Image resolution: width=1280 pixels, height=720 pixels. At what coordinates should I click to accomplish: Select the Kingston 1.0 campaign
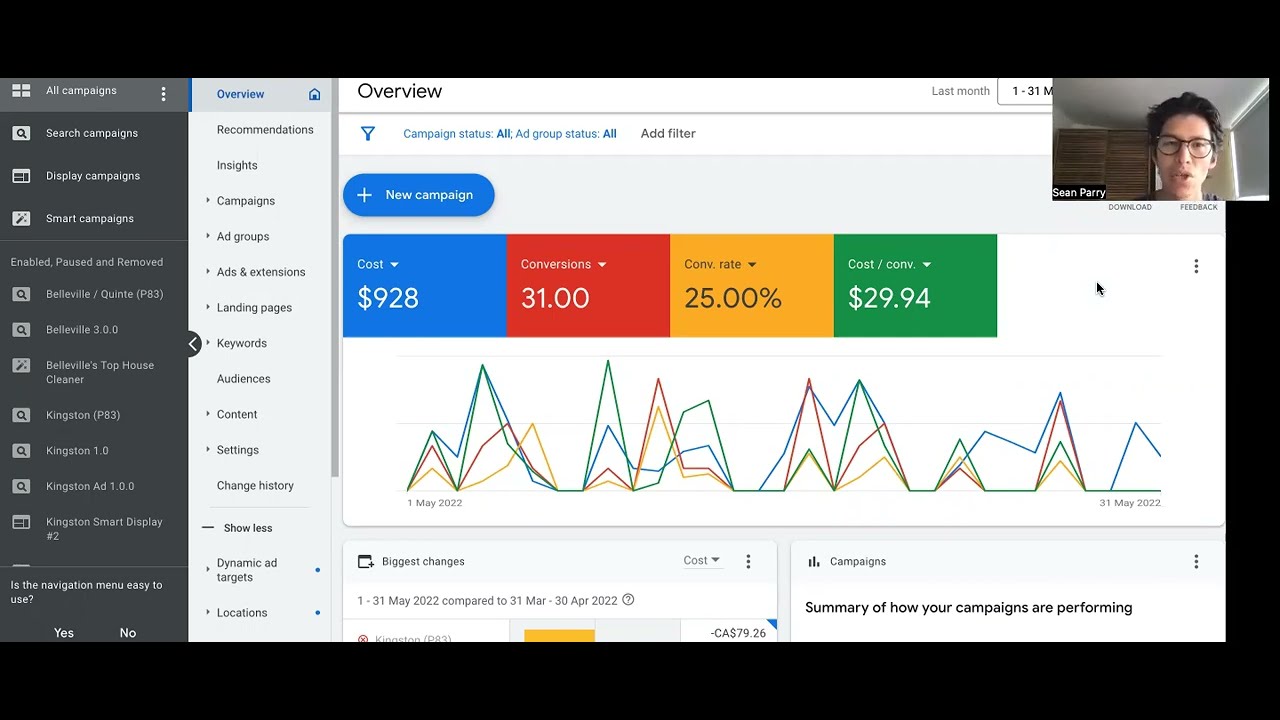click(77, 451)
